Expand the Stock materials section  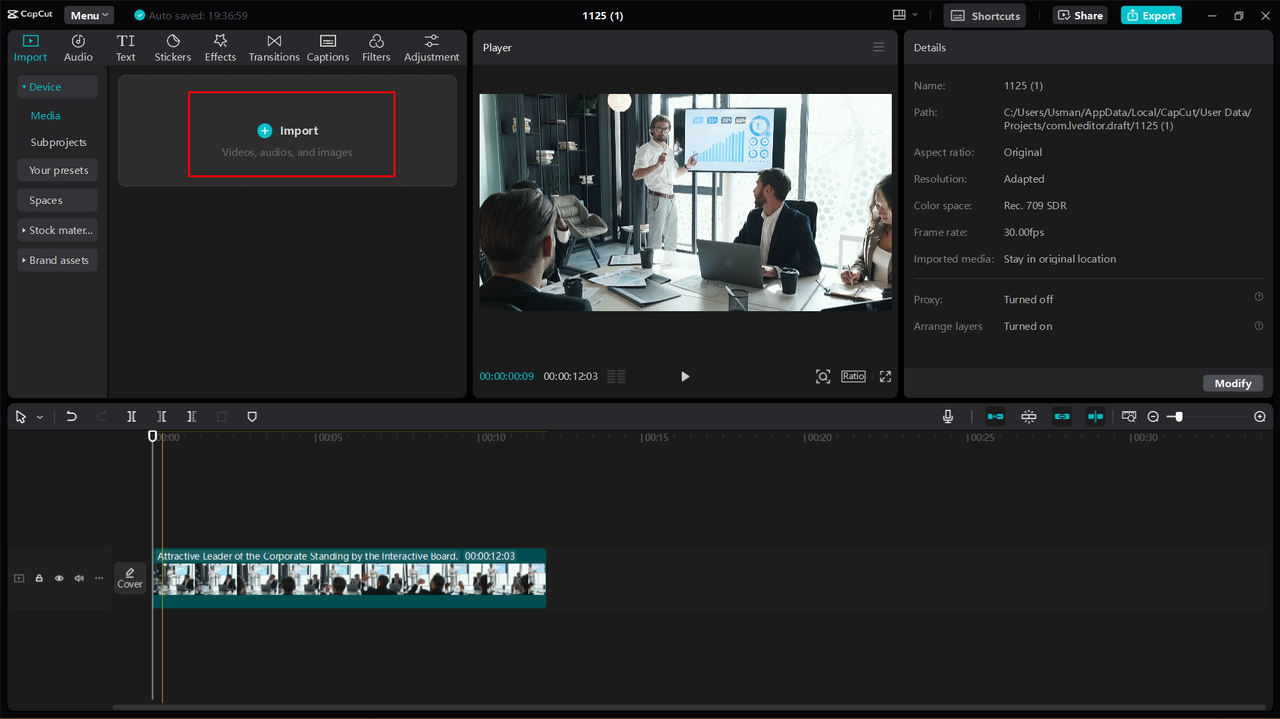(x=57, y=230)
